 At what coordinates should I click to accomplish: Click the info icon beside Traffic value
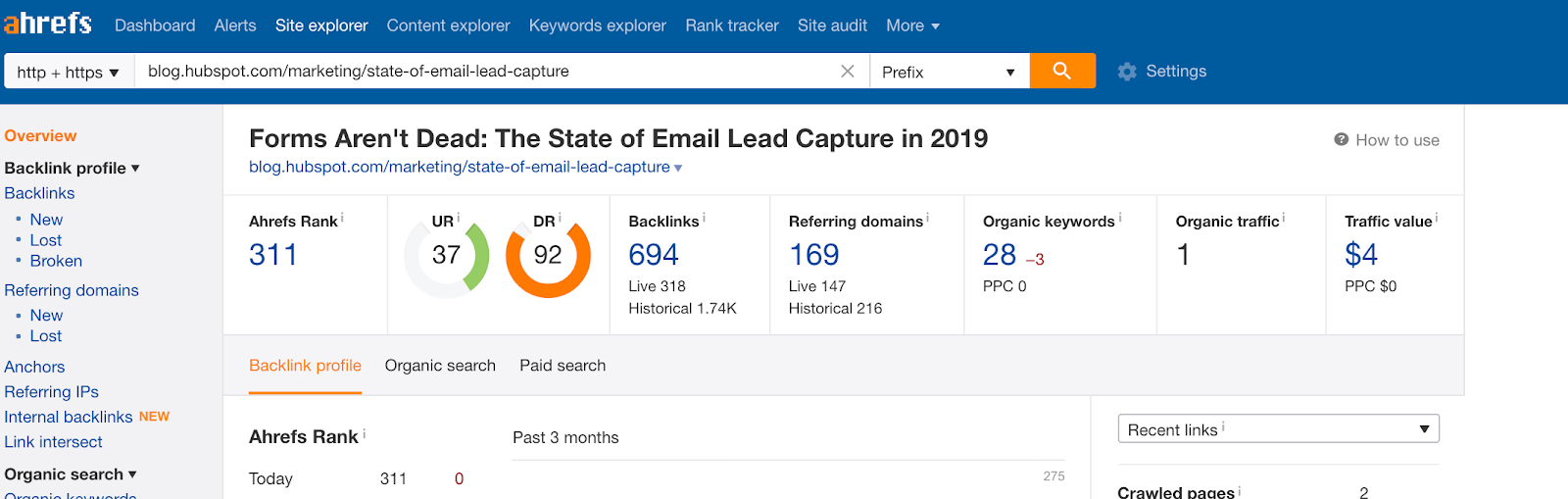pos(1437,218)
